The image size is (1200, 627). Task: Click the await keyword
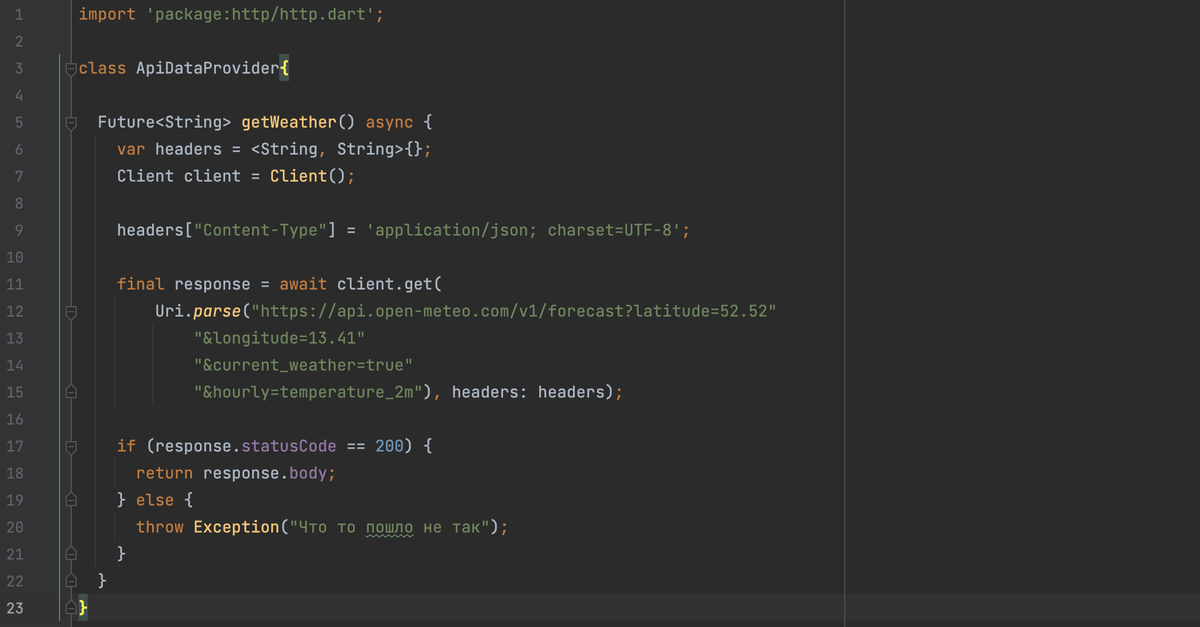[303, 284]
